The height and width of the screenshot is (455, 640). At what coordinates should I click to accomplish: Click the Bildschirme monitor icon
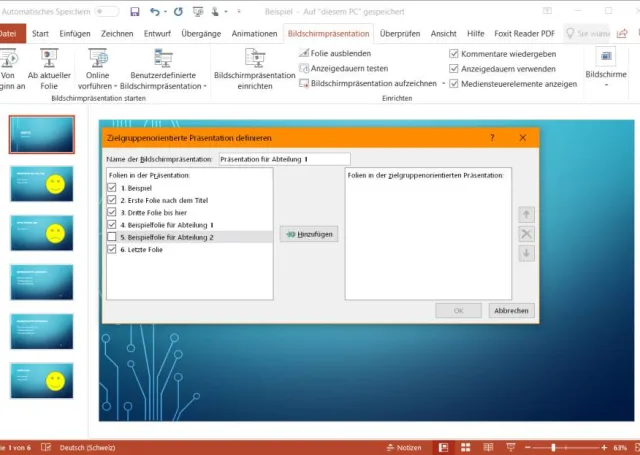coord(606,56)
